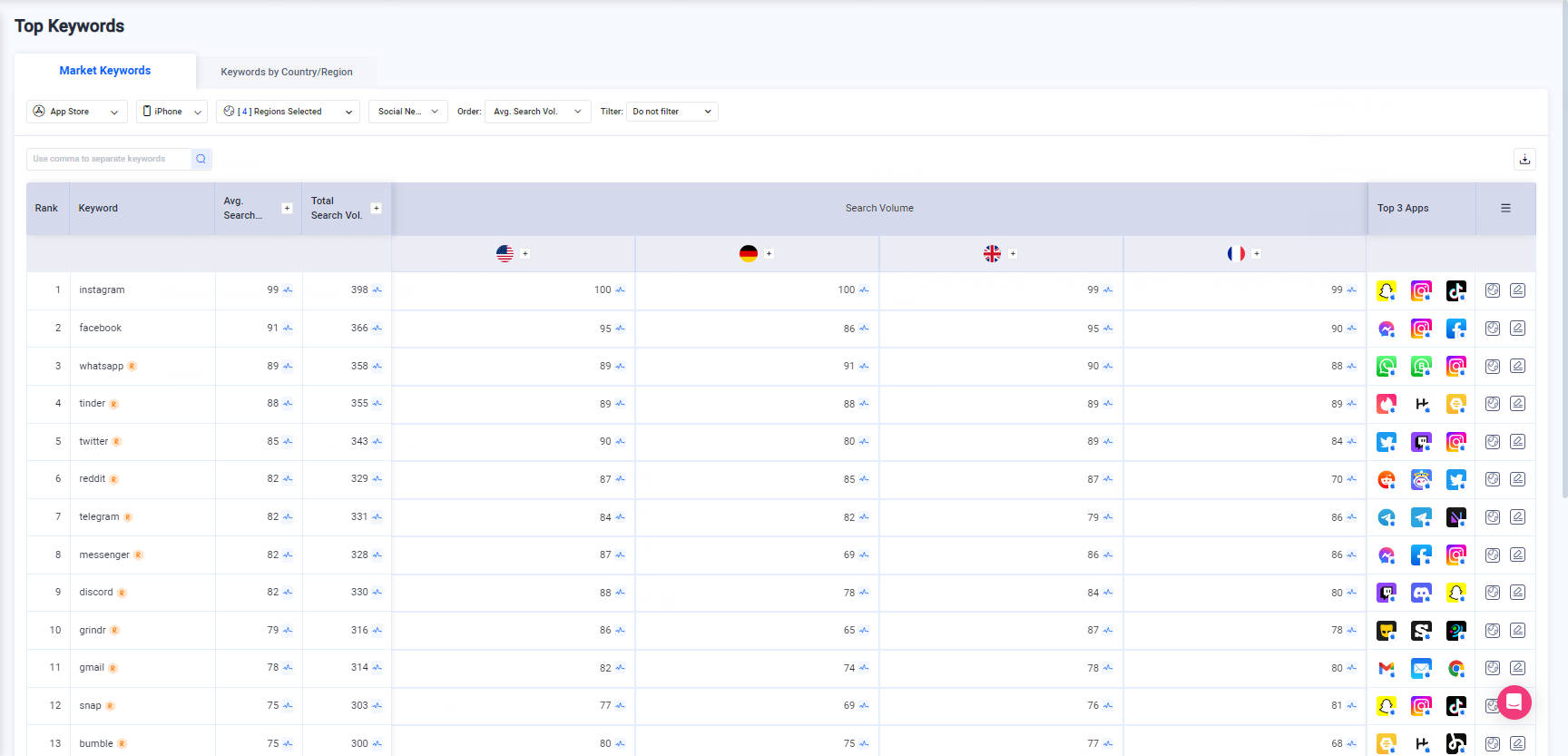Change the Avg. Search Vol. order dropdown

click(538, 112)
